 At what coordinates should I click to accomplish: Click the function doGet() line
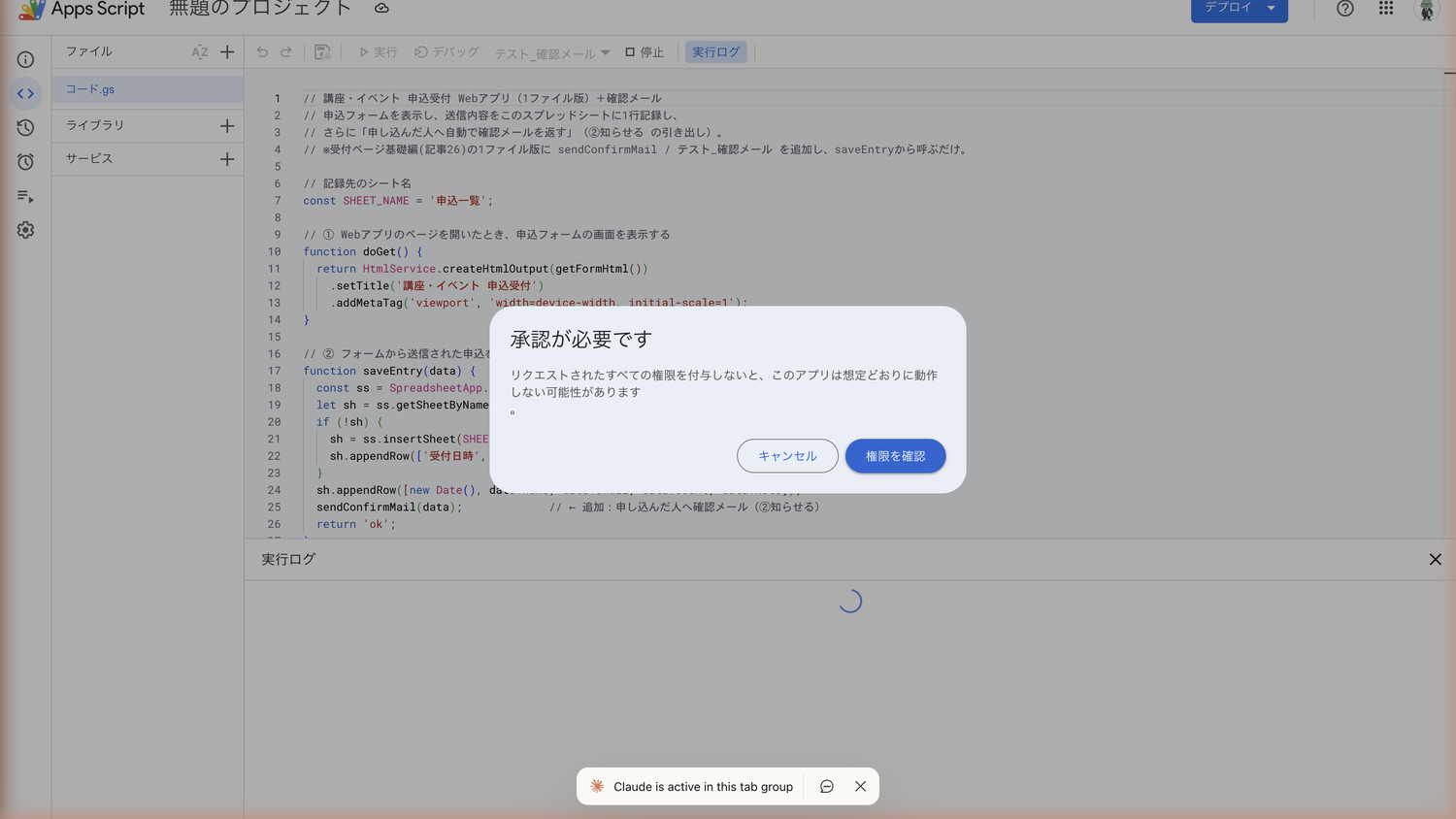pos(362,251)
